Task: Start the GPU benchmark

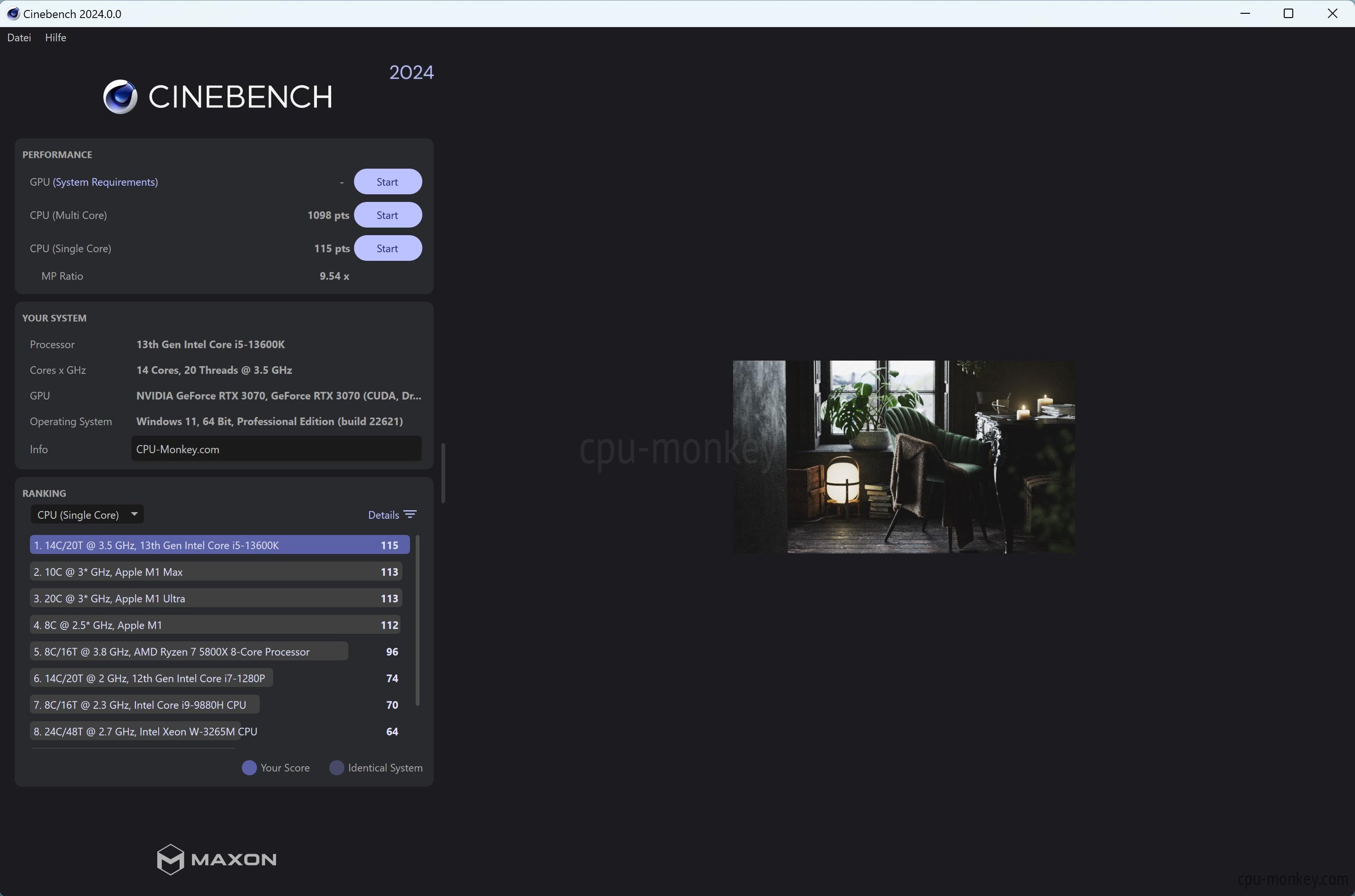Action: click(388, 181)
